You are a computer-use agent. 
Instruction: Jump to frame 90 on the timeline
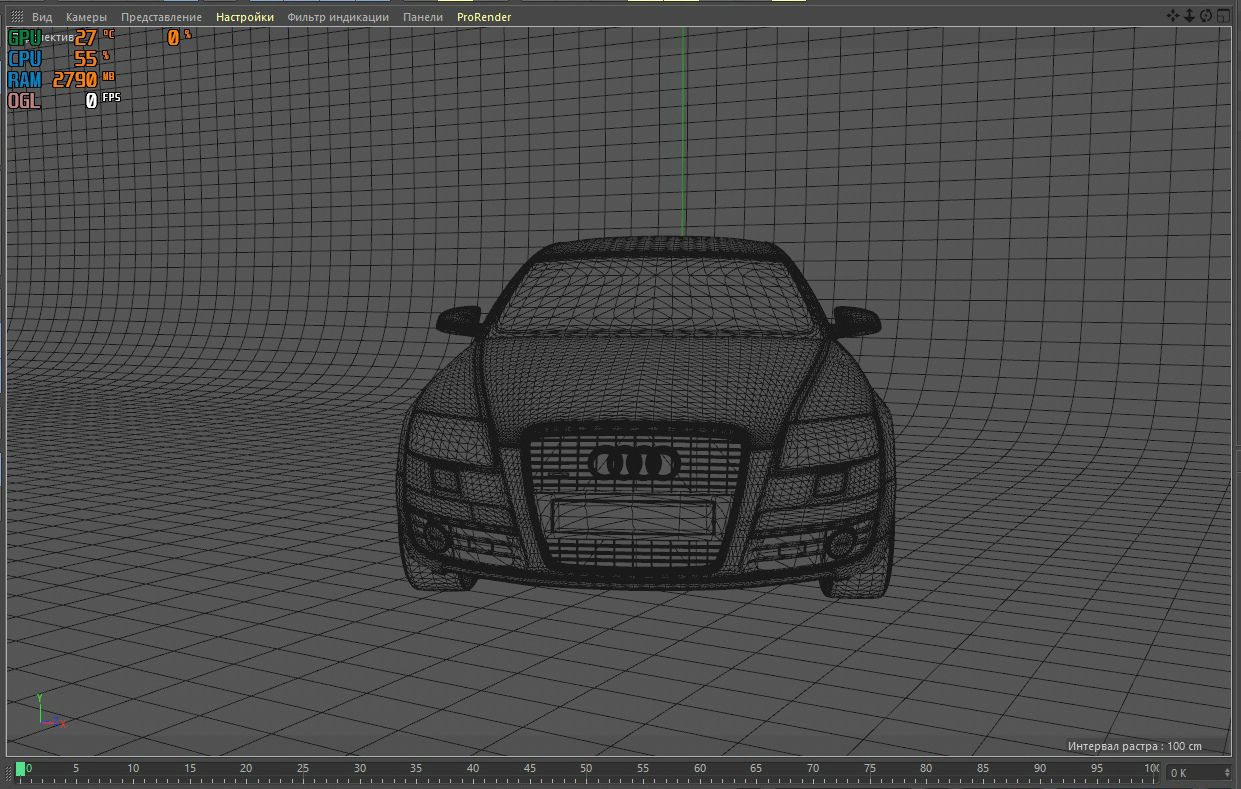click(x=1040, y=769)
